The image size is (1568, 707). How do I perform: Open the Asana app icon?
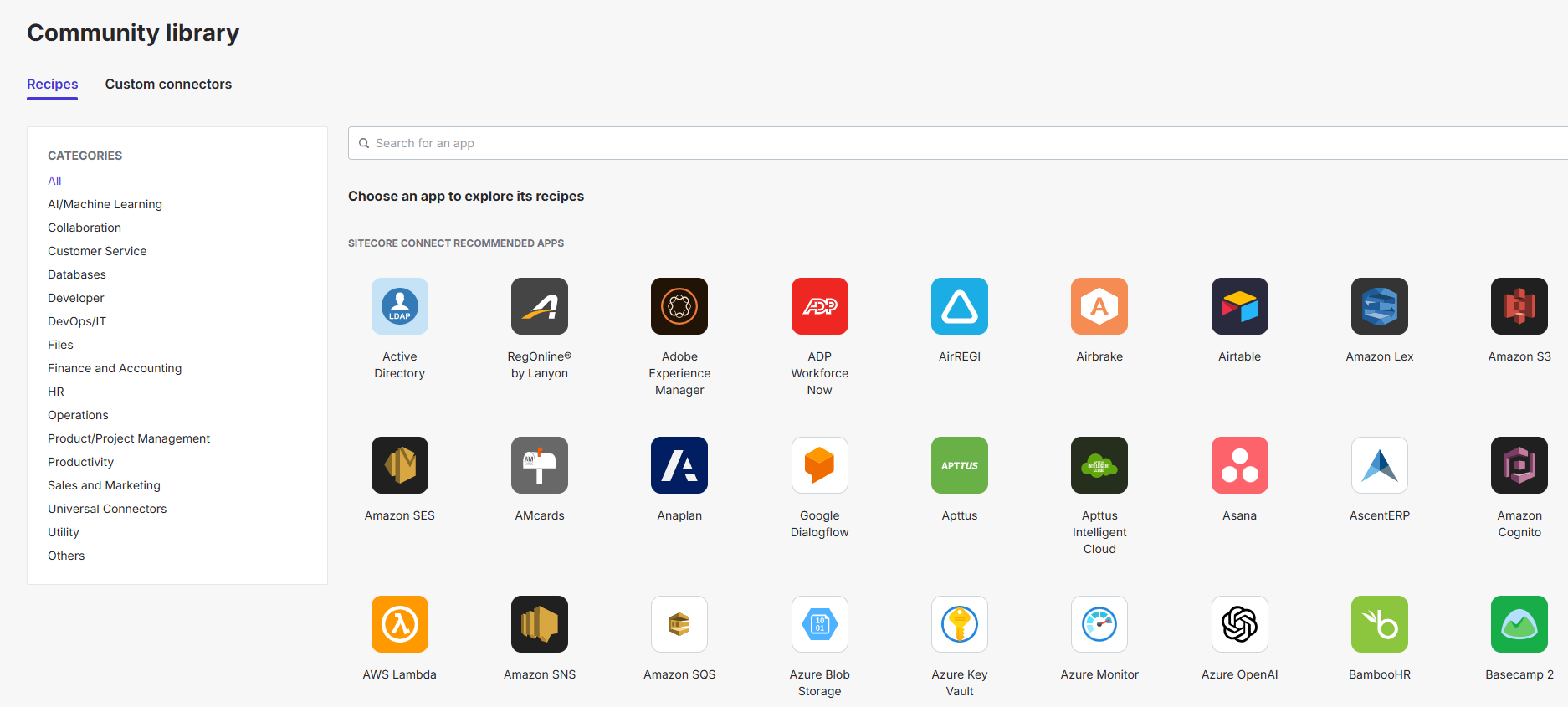point(1239,465)
